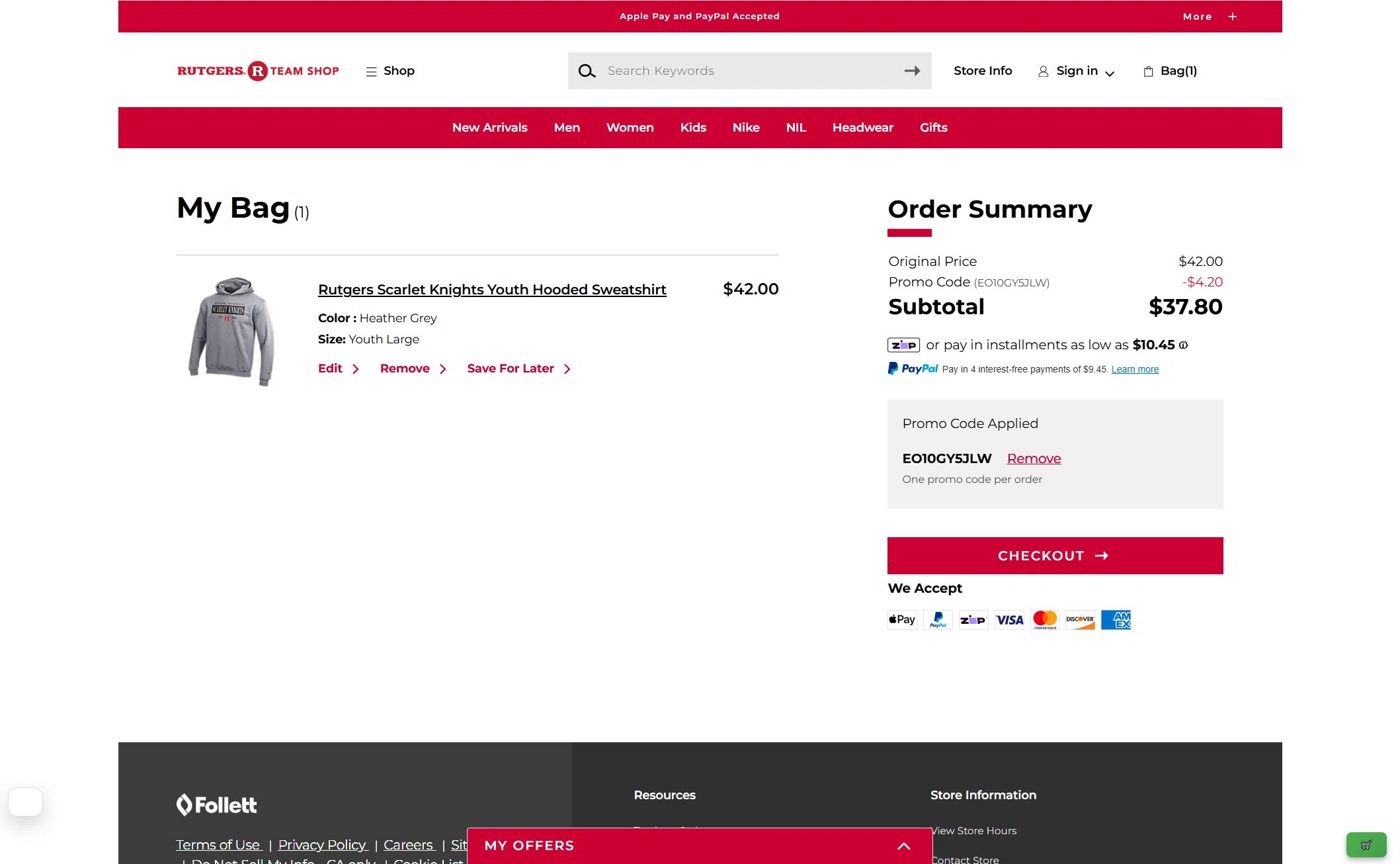Click the Apple Pay and PayPal Accepted banner
The height and width of the screenshot is (864, 1400).
(x=700, y=17)
